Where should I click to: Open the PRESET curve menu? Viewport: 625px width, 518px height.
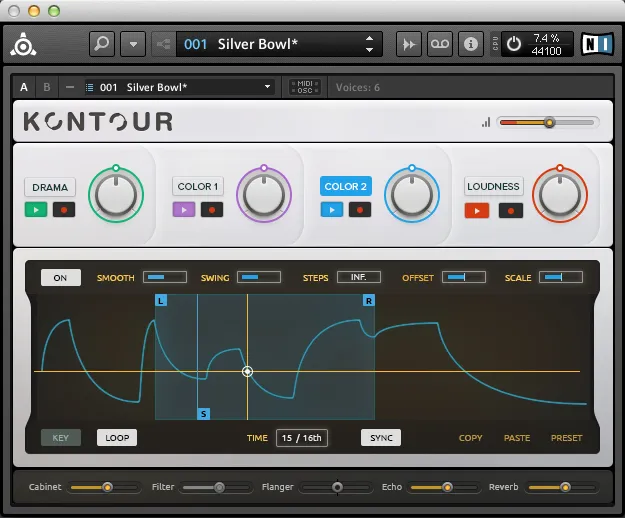(566, 438)
